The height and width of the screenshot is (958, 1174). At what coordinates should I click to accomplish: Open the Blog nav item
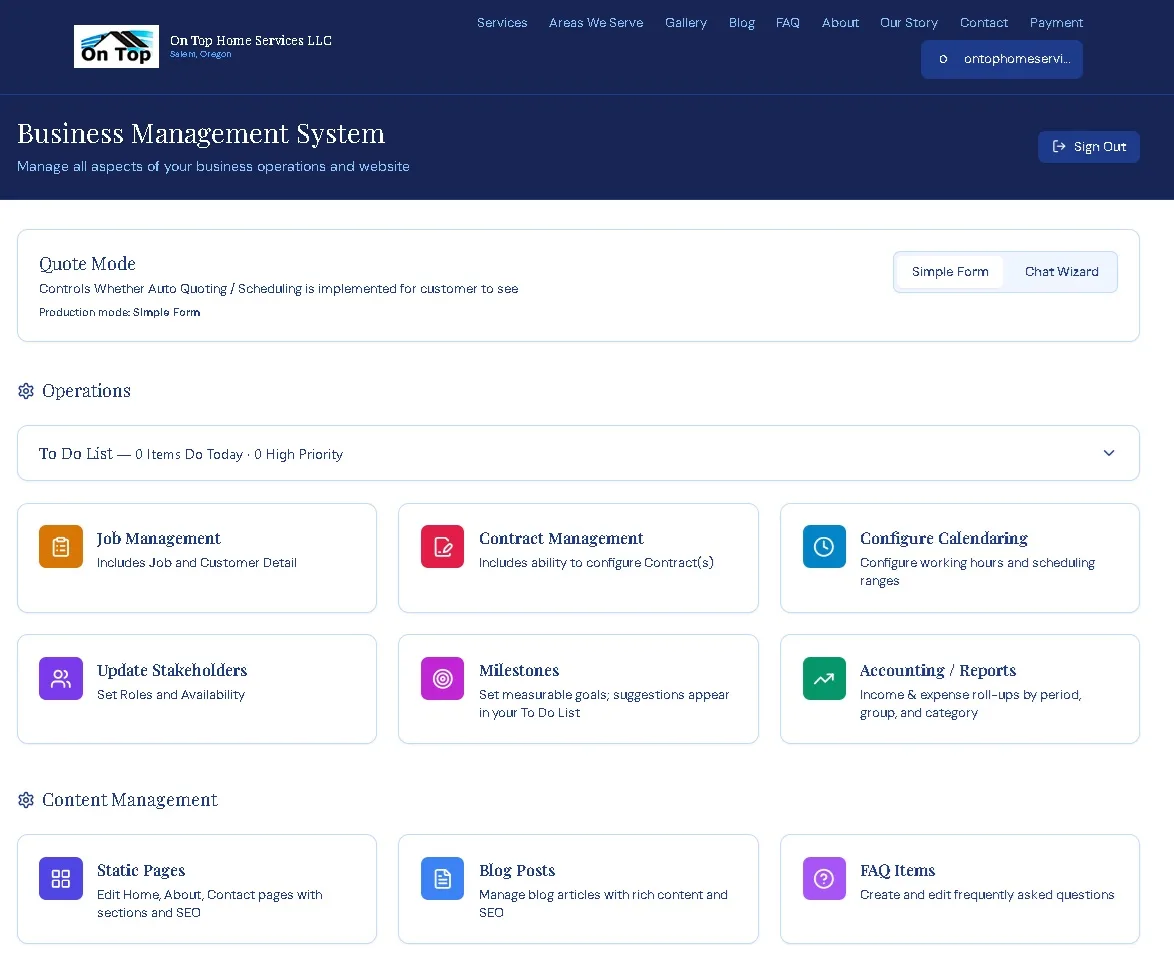[741, 22]
